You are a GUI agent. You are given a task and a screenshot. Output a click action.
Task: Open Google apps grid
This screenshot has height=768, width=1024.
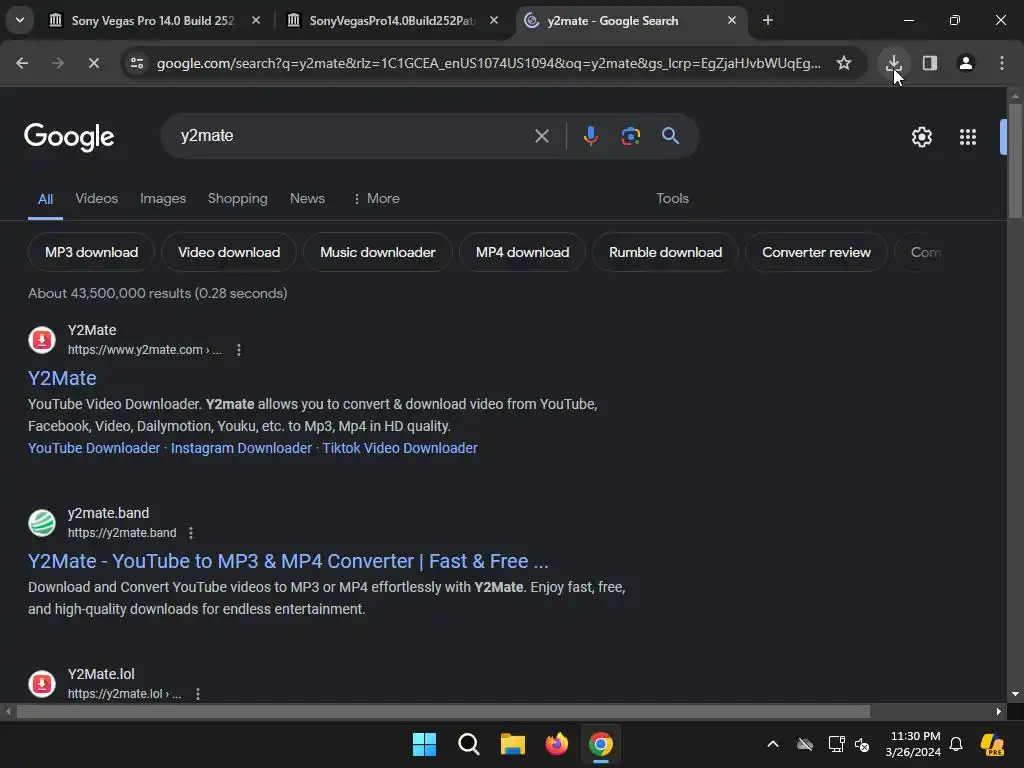[x=967, y=137]
